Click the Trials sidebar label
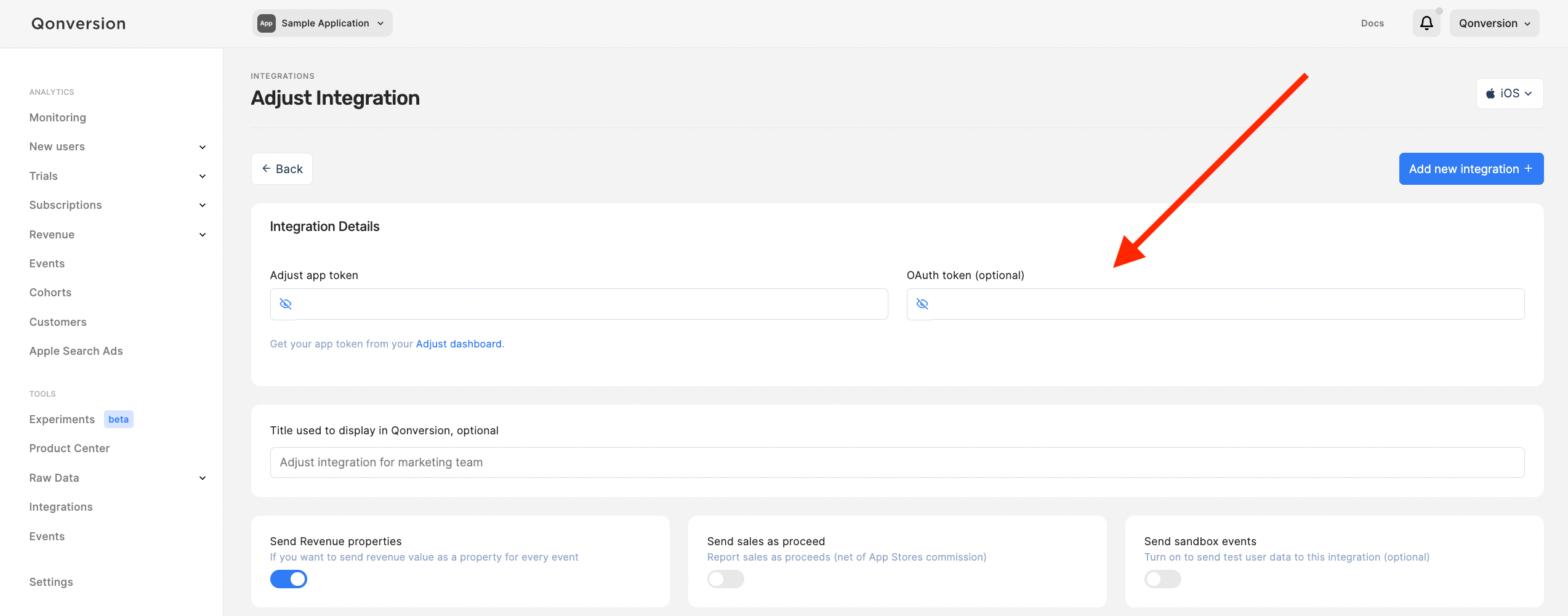Viewport: 1568px width, 616px height. point(44,176)
